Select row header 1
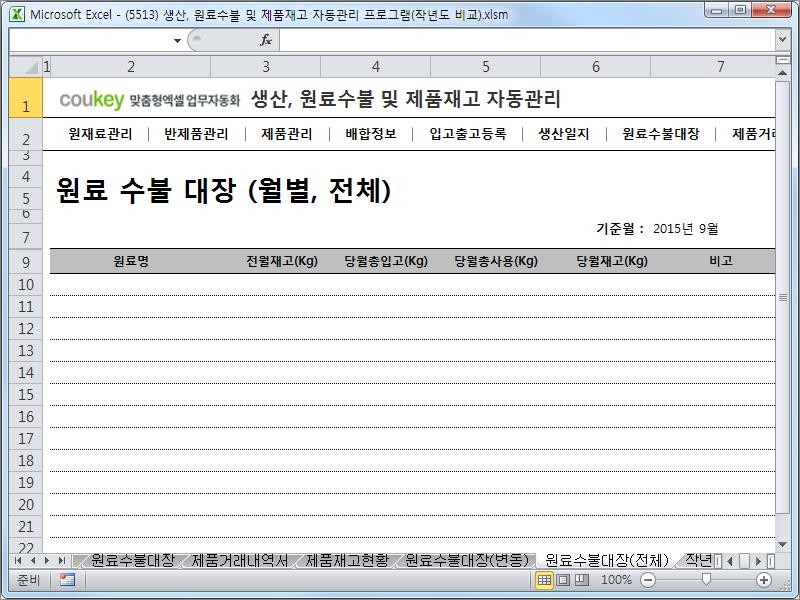The image size is (800, 600). (26, 98)
